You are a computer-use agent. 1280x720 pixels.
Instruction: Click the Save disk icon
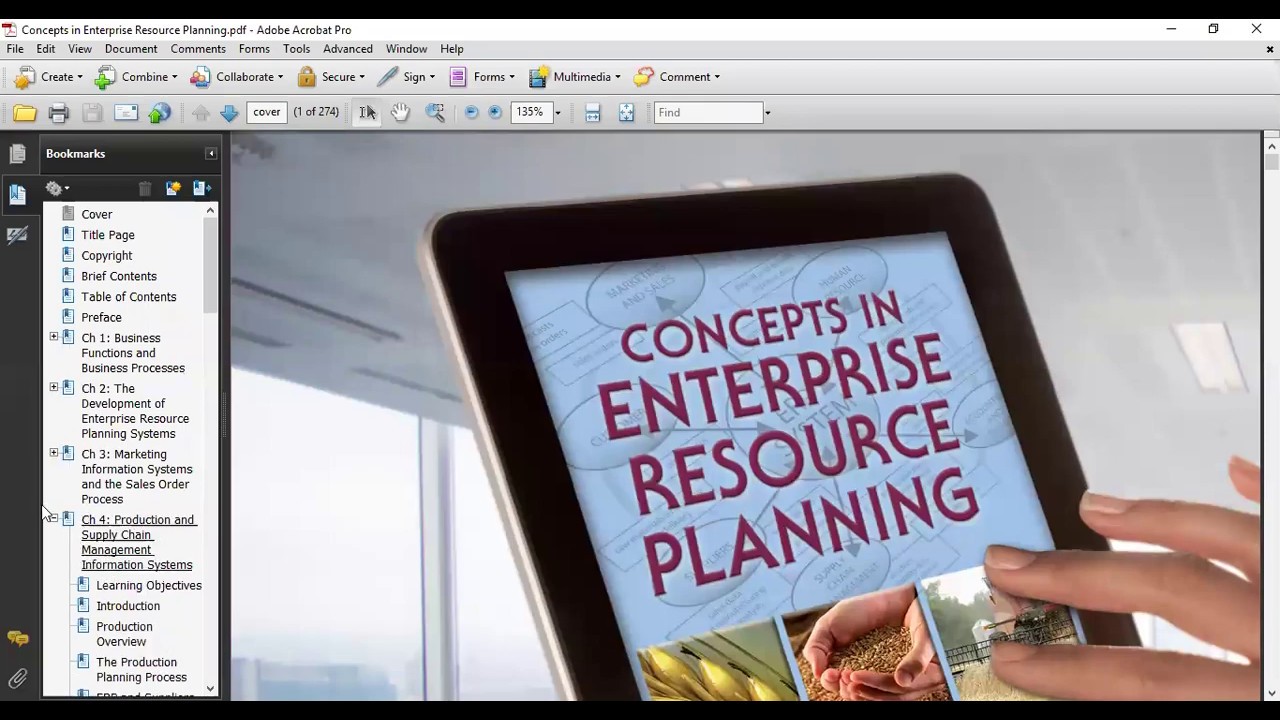coord(92,113)
